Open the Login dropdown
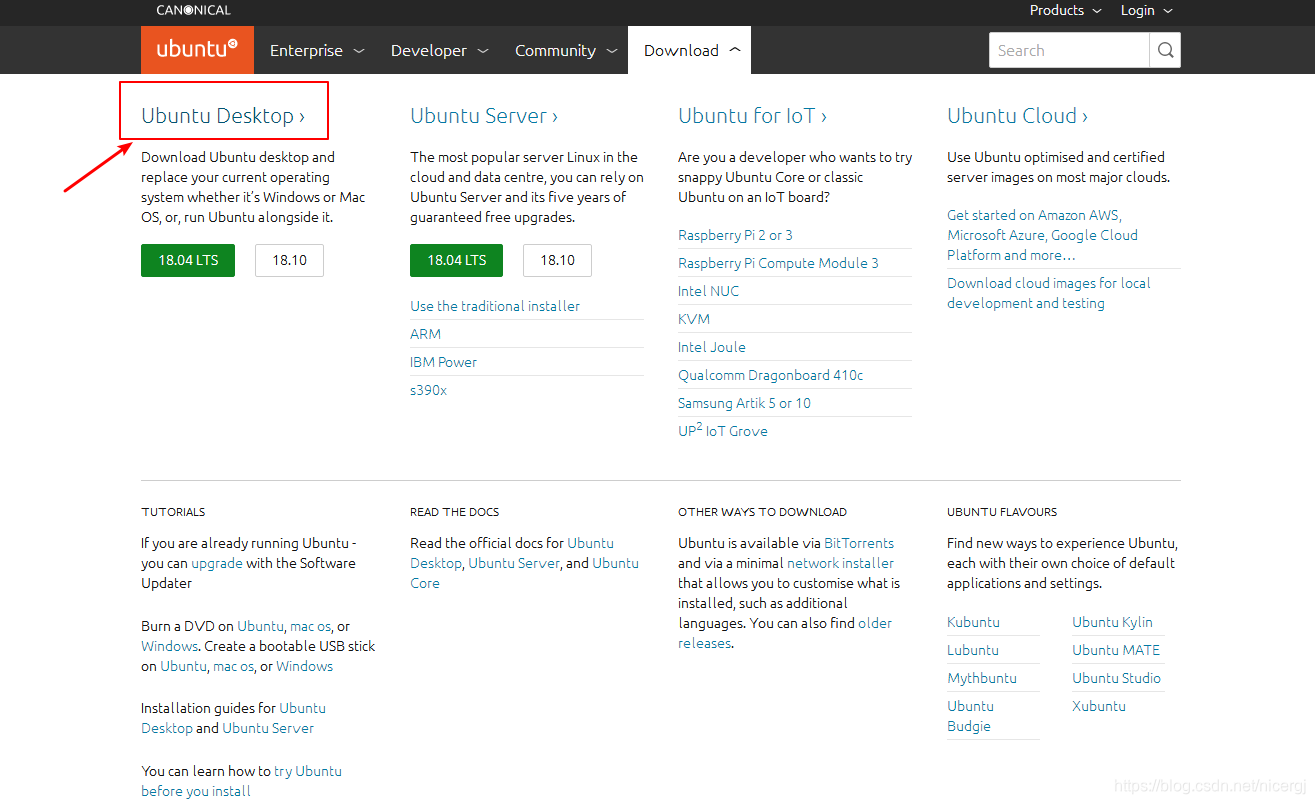The width and height of the screenshot is (1315, 804). click(x=1146, y=10)
